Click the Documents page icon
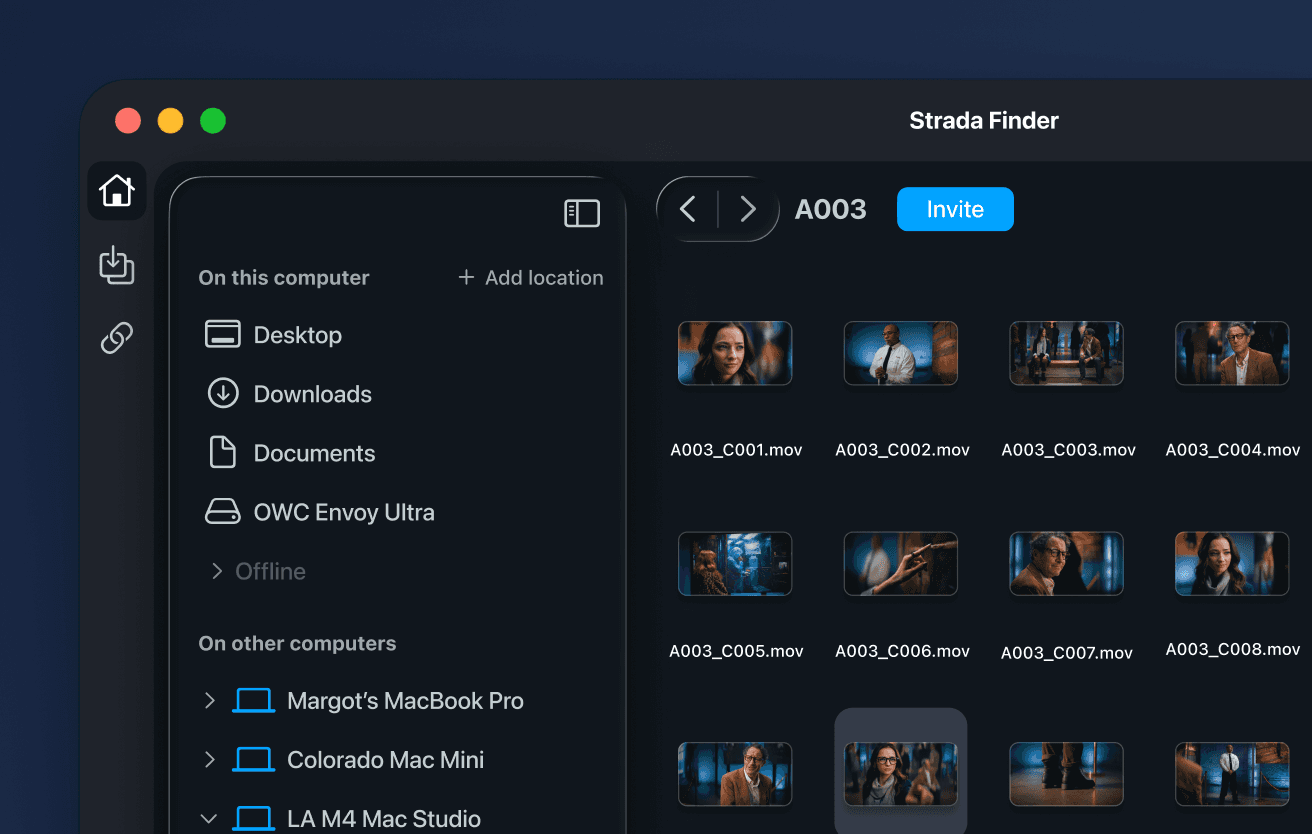Viewport: 1312px width, 834px height. click(222, 452)
